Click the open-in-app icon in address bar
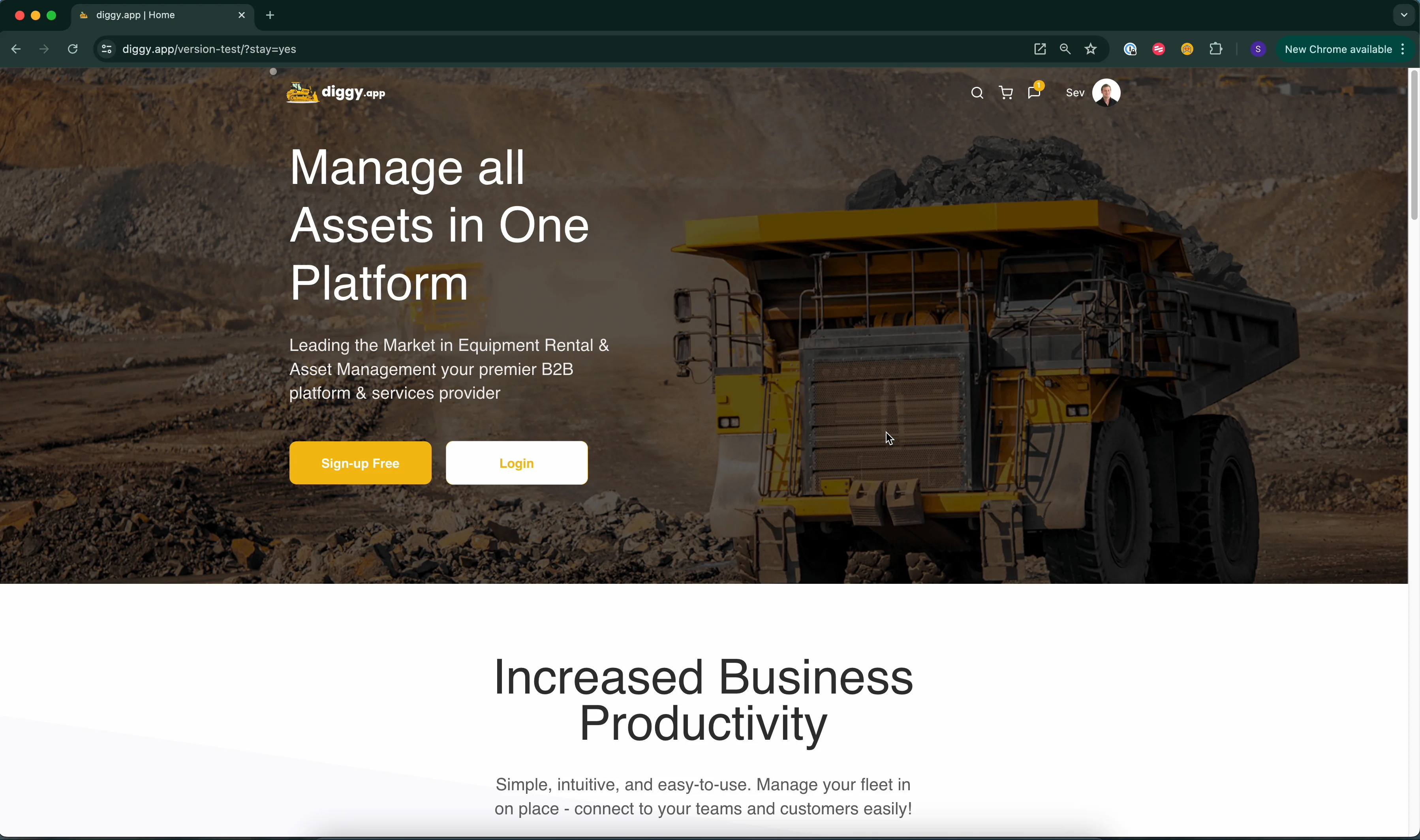The height and width of the screenshot is (840, 1420). point(1039,49)
